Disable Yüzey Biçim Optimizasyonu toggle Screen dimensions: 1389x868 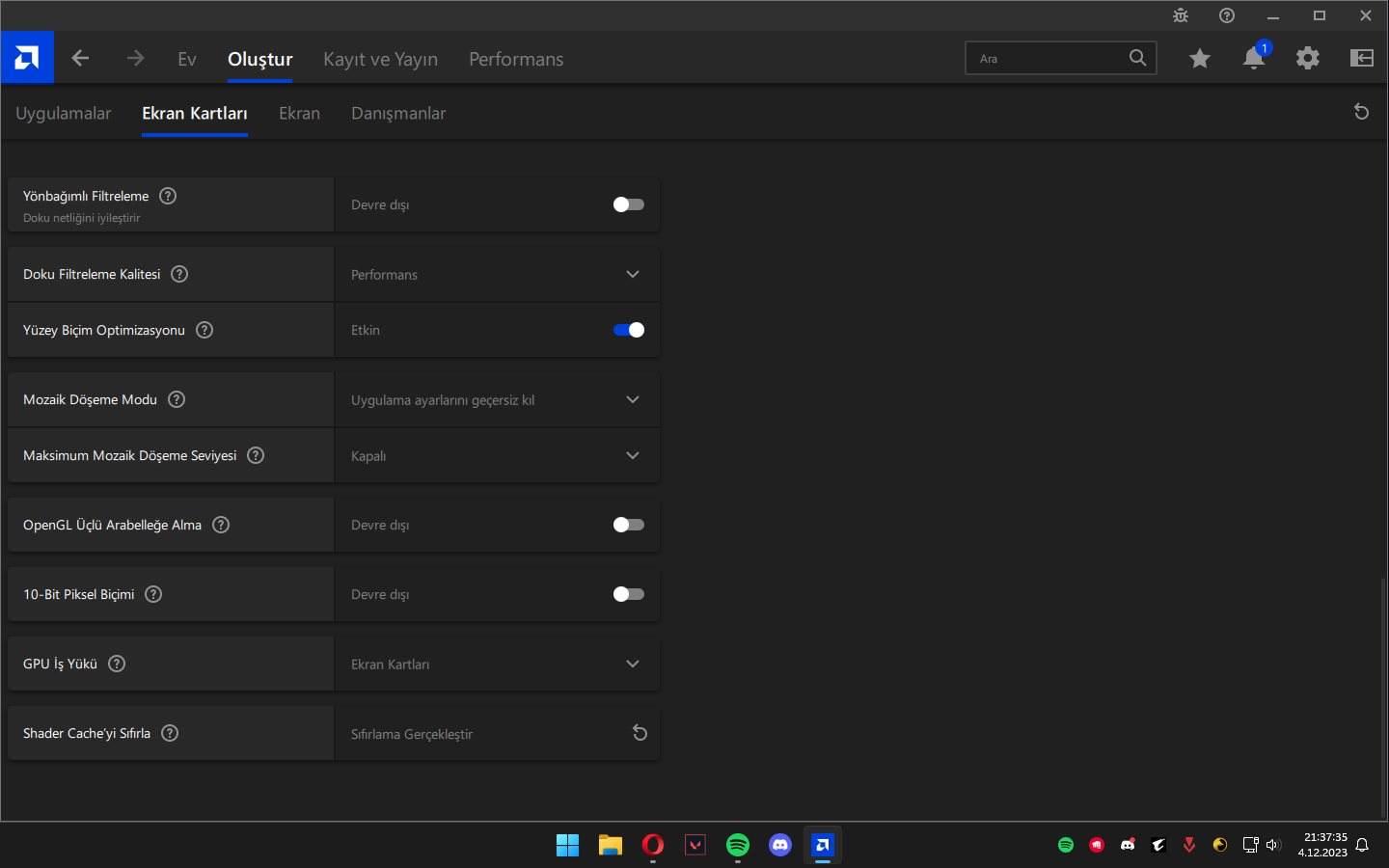628,330
